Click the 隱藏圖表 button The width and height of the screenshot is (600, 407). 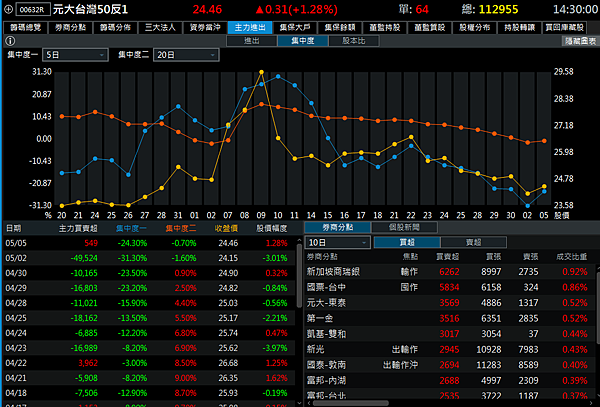click(578, 41)
